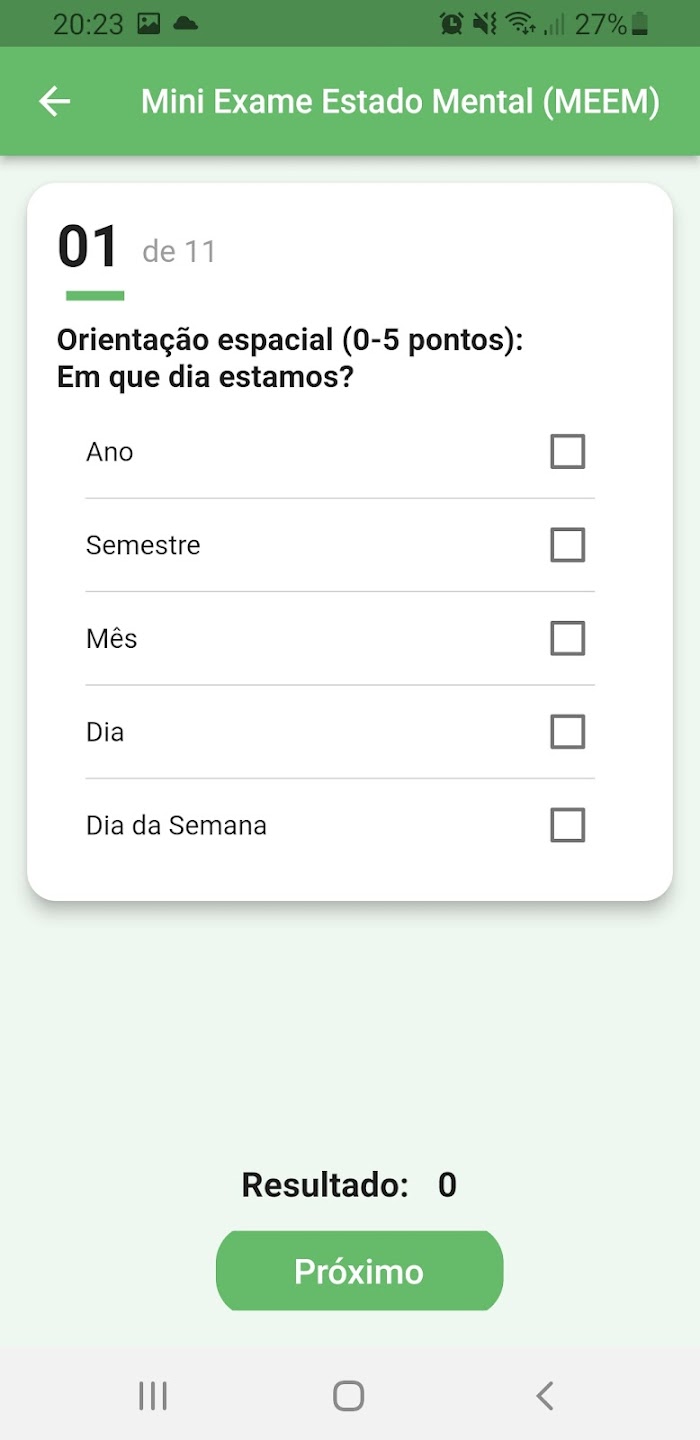This screenshot has height=1440, width=700.
Task: Tap the battery icon in the status bar
Action: pos(640,23)
